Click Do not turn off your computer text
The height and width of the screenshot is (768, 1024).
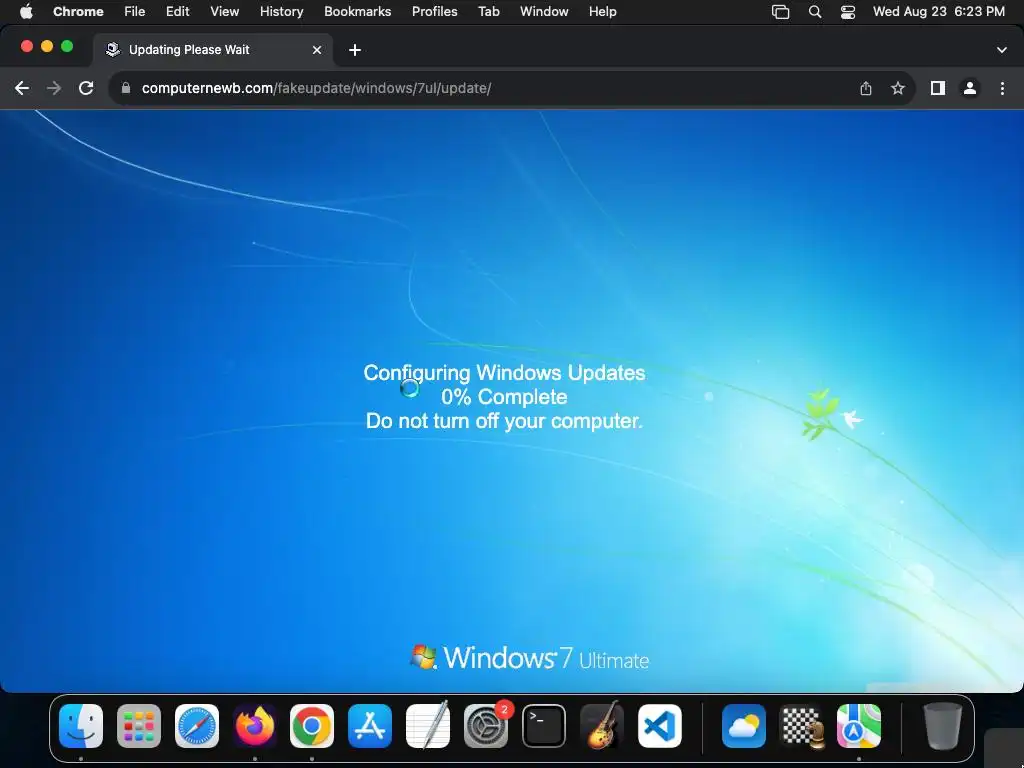tap(504, 421)
